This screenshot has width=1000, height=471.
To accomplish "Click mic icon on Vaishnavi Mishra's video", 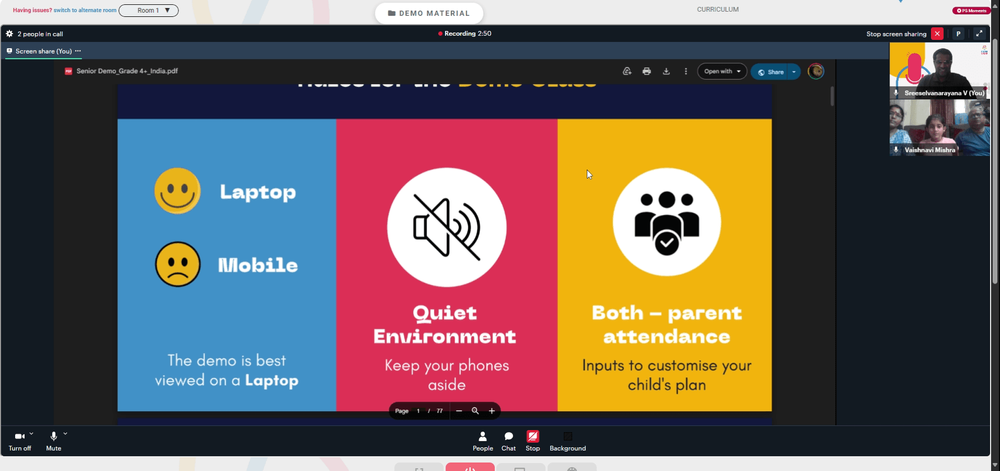I will click(896, 150).
